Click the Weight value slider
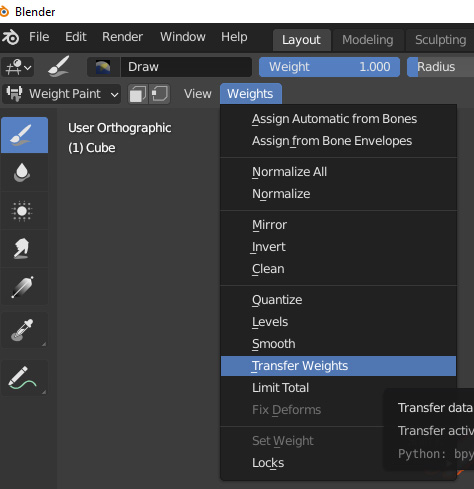The width and height of the screenshot is (474, 489). point(329,67)
